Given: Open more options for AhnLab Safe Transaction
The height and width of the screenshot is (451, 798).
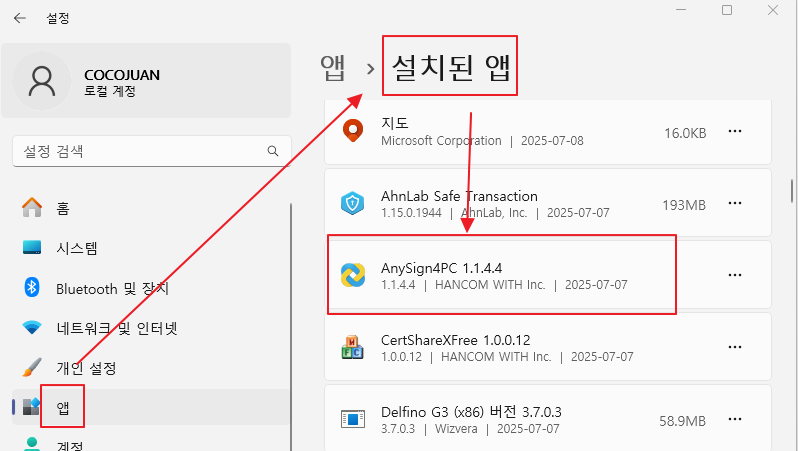Looking at the screenshot, I should point(735,203).
